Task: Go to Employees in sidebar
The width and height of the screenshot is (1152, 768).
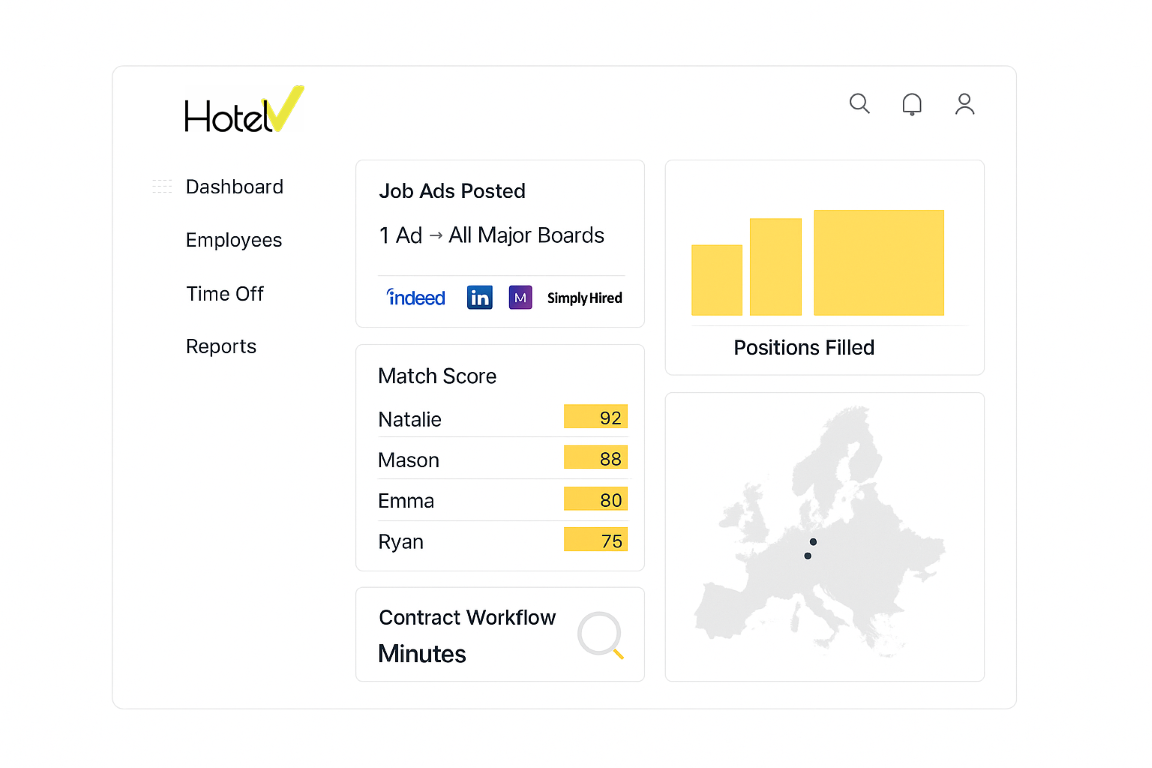Action: click(234, 240)
